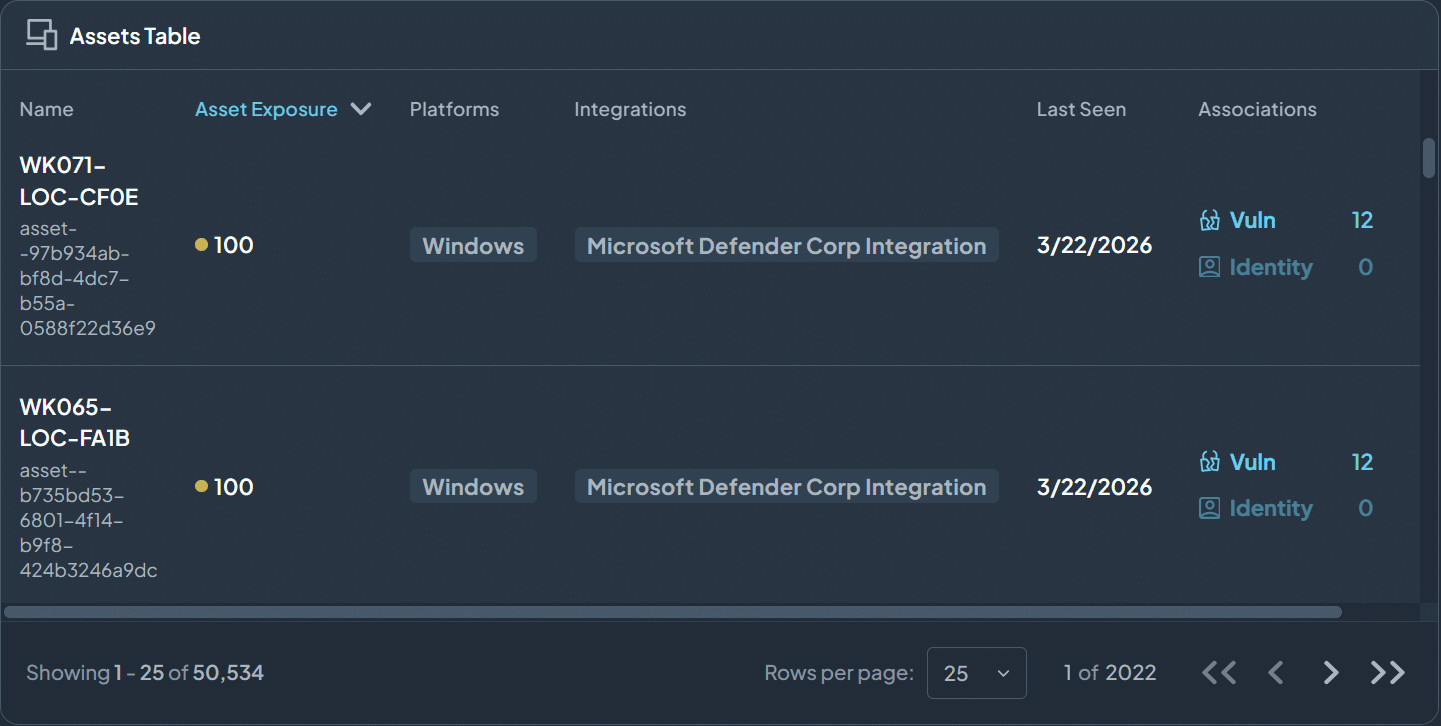Click the yellow exposure dot beside score 100
1441x726 pixels.
tap(203, 243)
